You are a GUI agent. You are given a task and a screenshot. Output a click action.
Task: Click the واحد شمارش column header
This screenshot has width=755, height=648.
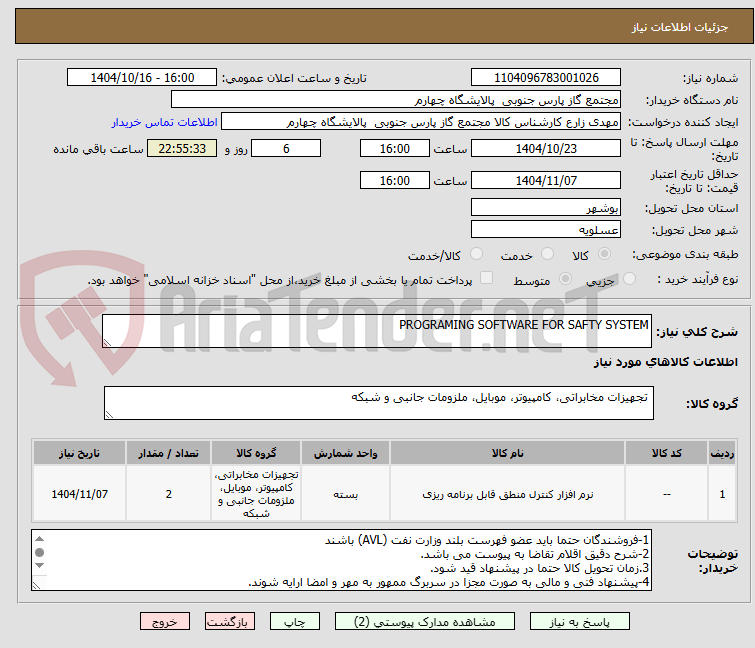pos(345,453)
